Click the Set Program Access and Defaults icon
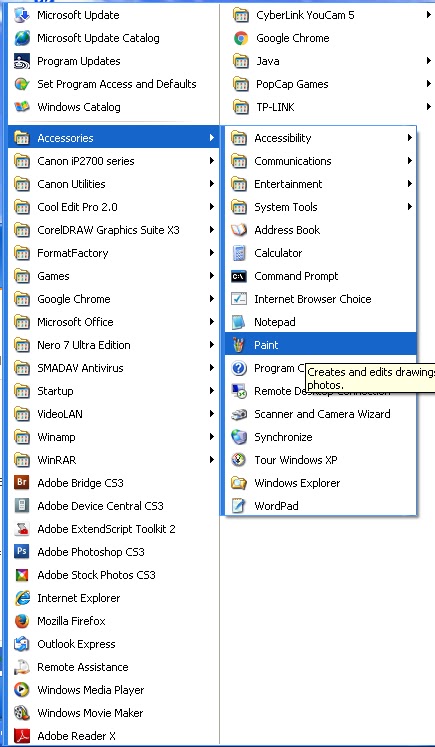 click(22, 84)
